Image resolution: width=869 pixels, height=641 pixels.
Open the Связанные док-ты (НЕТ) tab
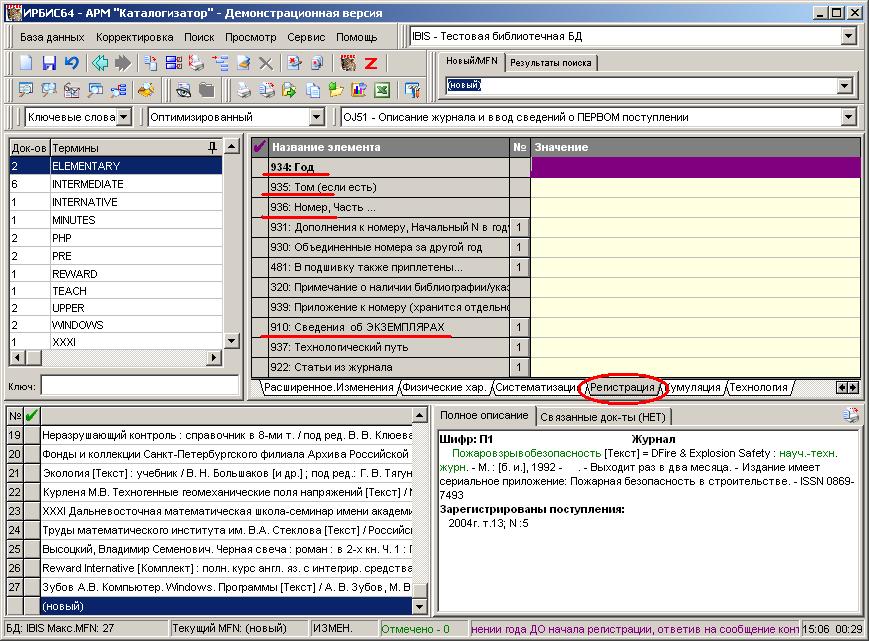click(603, 417)
